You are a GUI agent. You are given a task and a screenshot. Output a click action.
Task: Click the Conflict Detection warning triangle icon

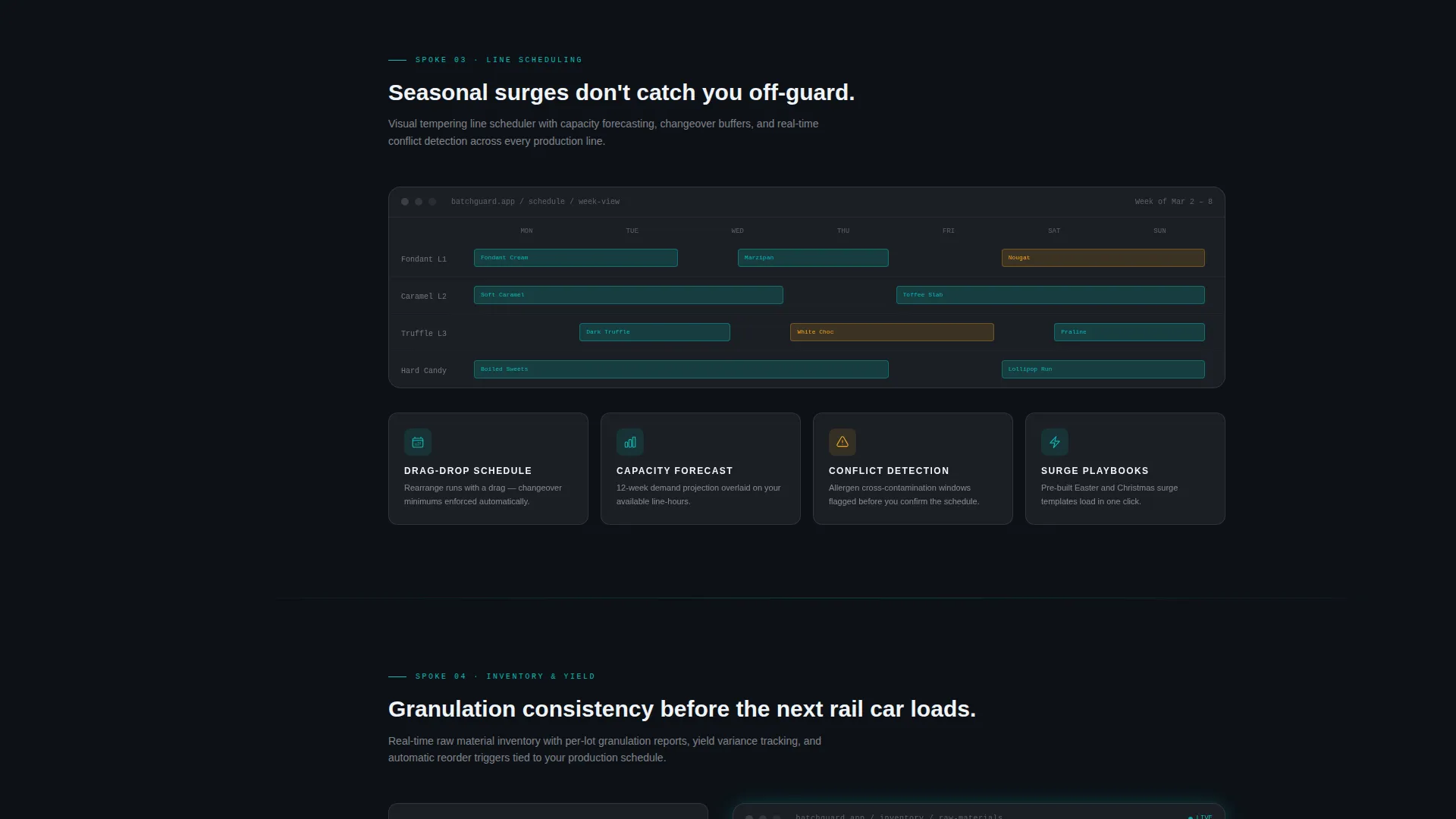[x=843, y=442]
